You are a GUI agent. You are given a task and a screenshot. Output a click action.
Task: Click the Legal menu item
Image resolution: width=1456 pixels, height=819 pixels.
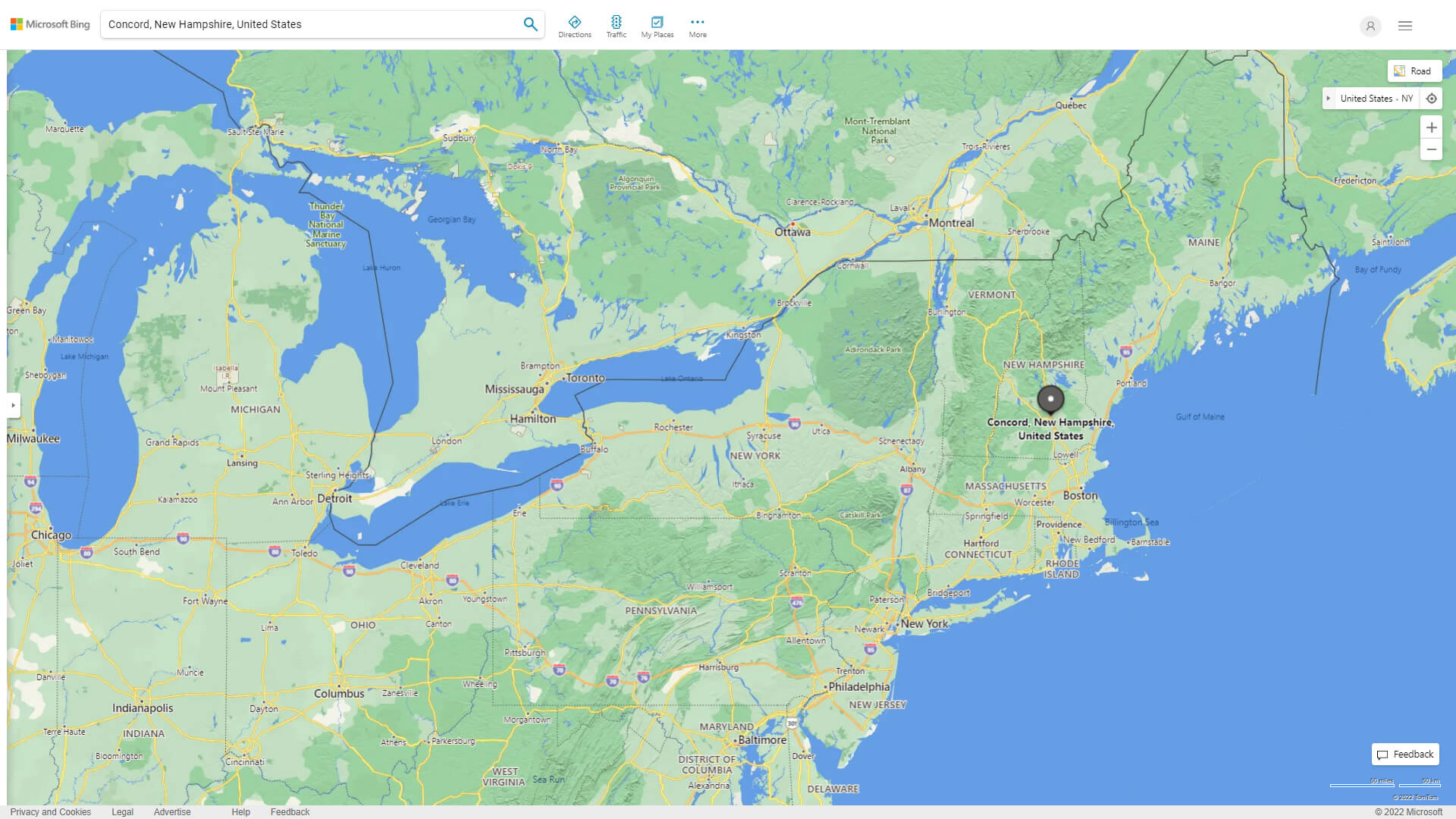pyautogui.click(x=121, y=811)
